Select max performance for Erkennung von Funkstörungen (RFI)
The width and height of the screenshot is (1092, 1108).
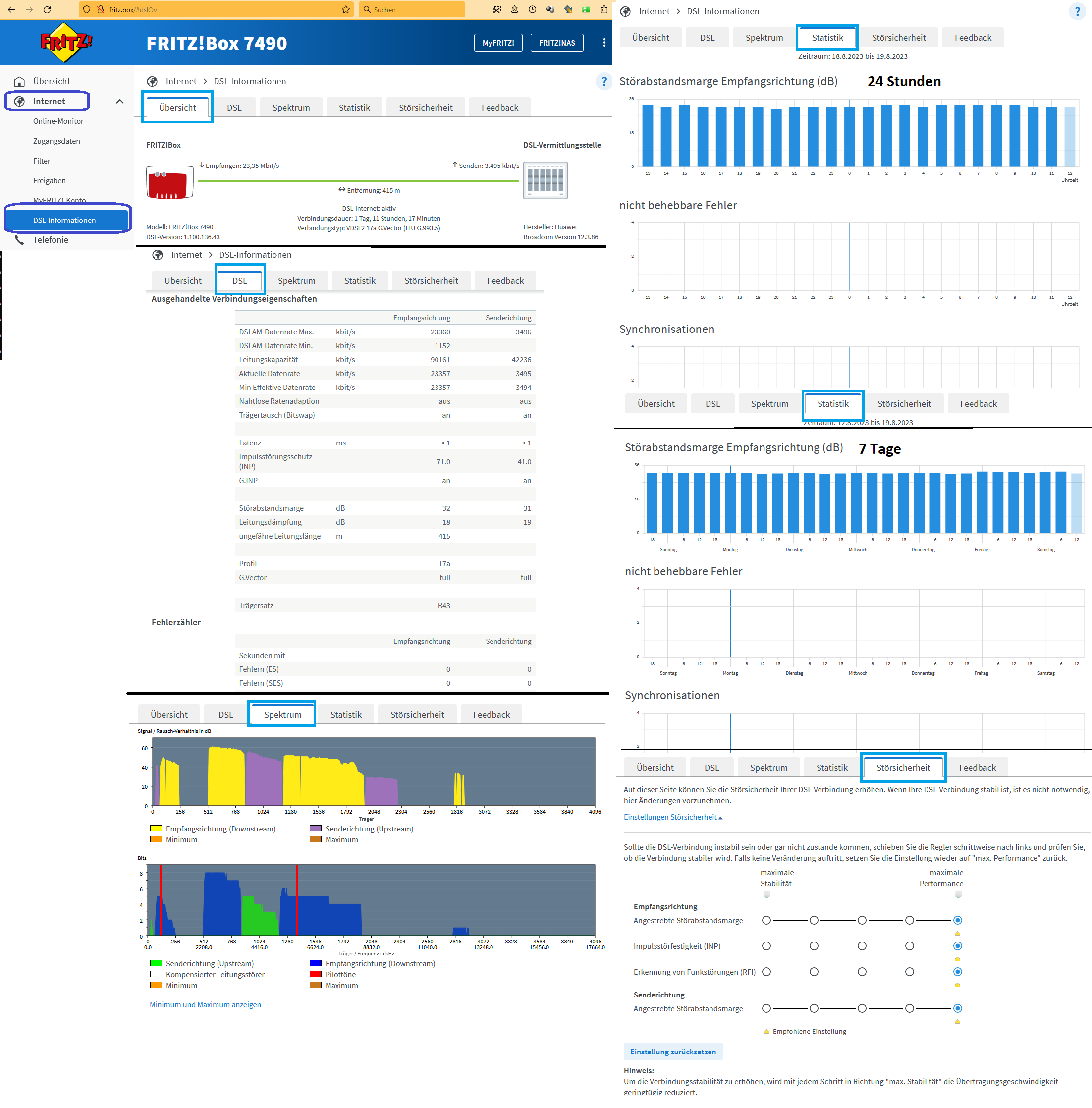click(957, 972)
